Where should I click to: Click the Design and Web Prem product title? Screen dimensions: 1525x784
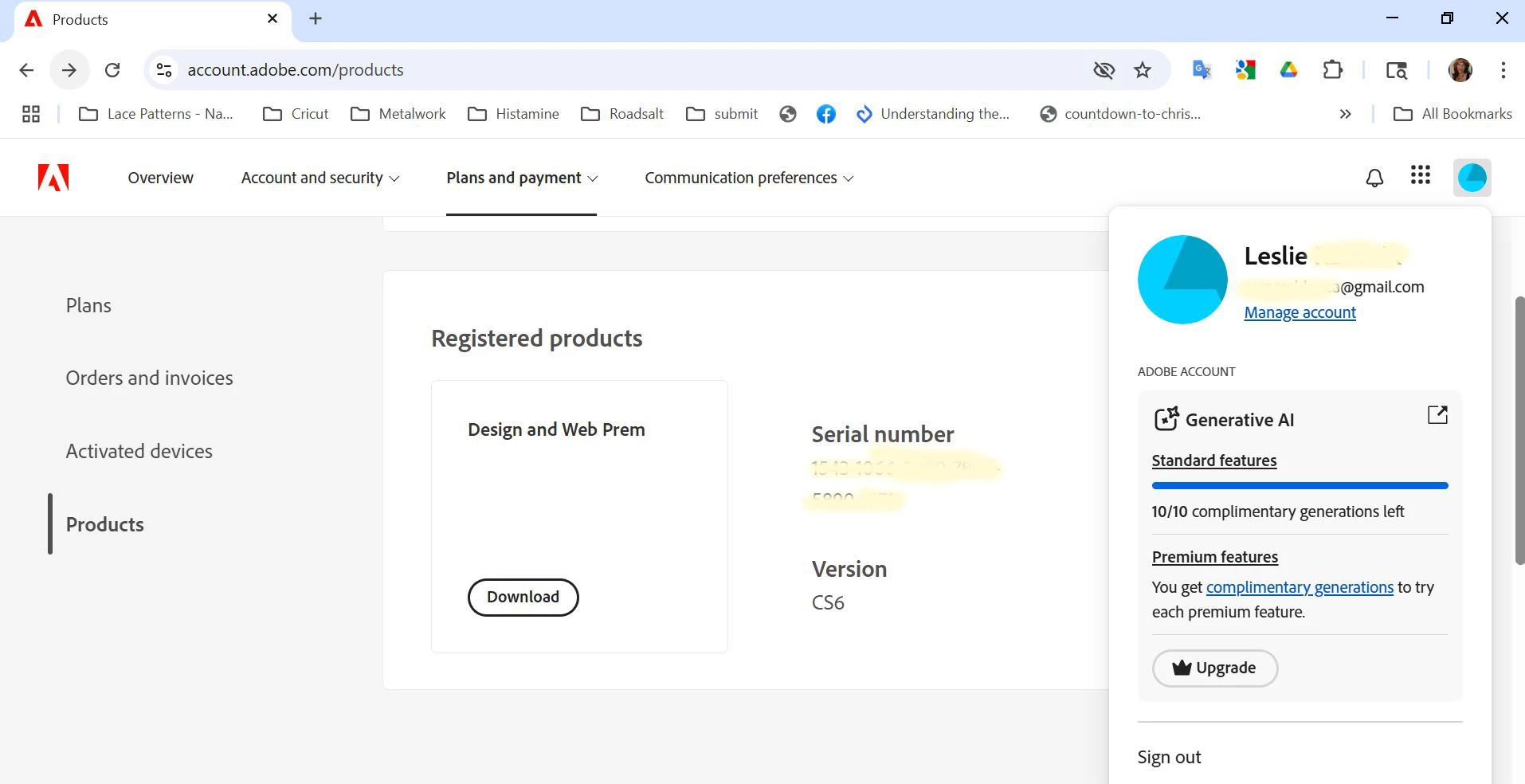pos(556,429)
